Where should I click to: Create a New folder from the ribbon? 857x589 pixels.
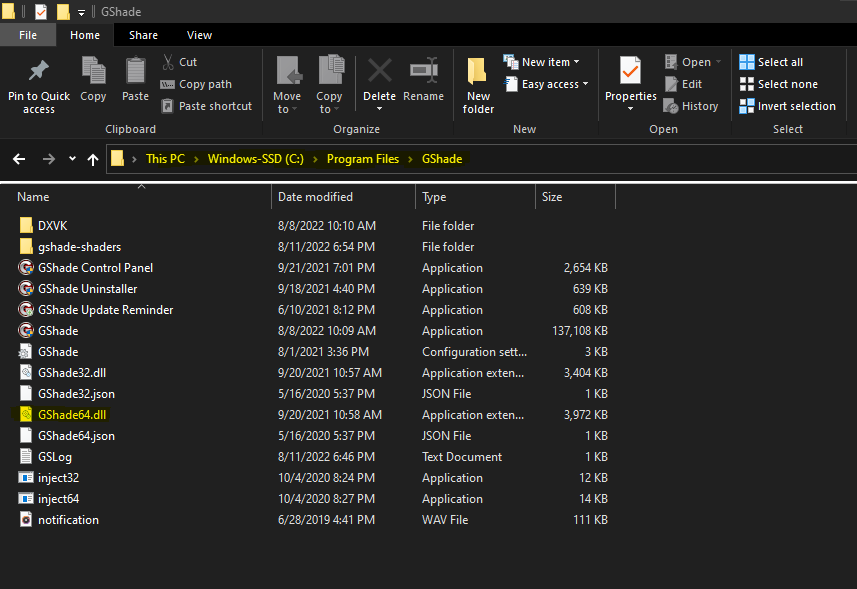coord(478,85)
